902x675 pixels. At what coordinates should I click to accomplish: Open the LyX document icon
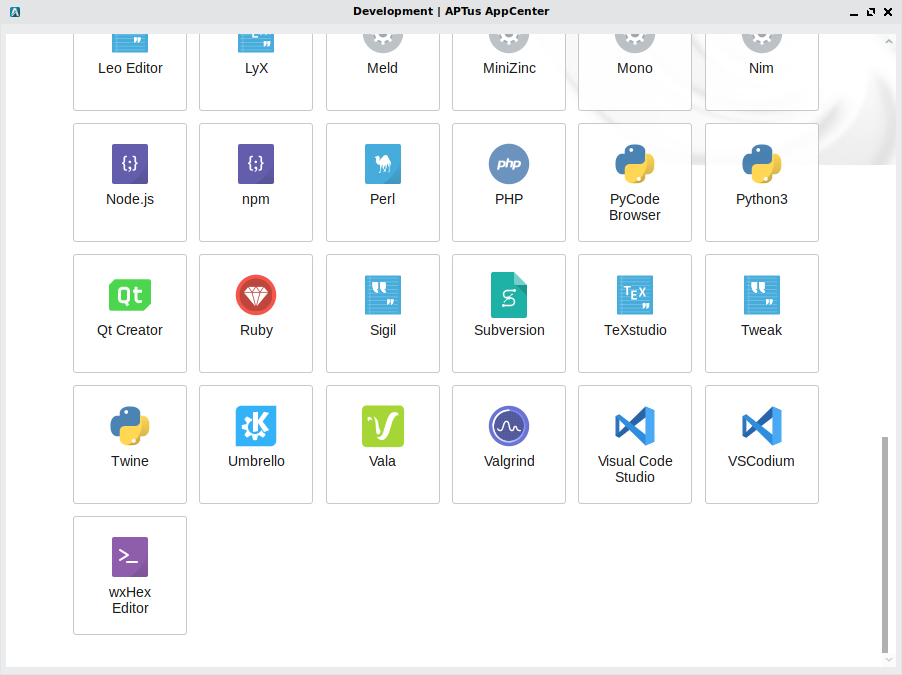point(256,43)
